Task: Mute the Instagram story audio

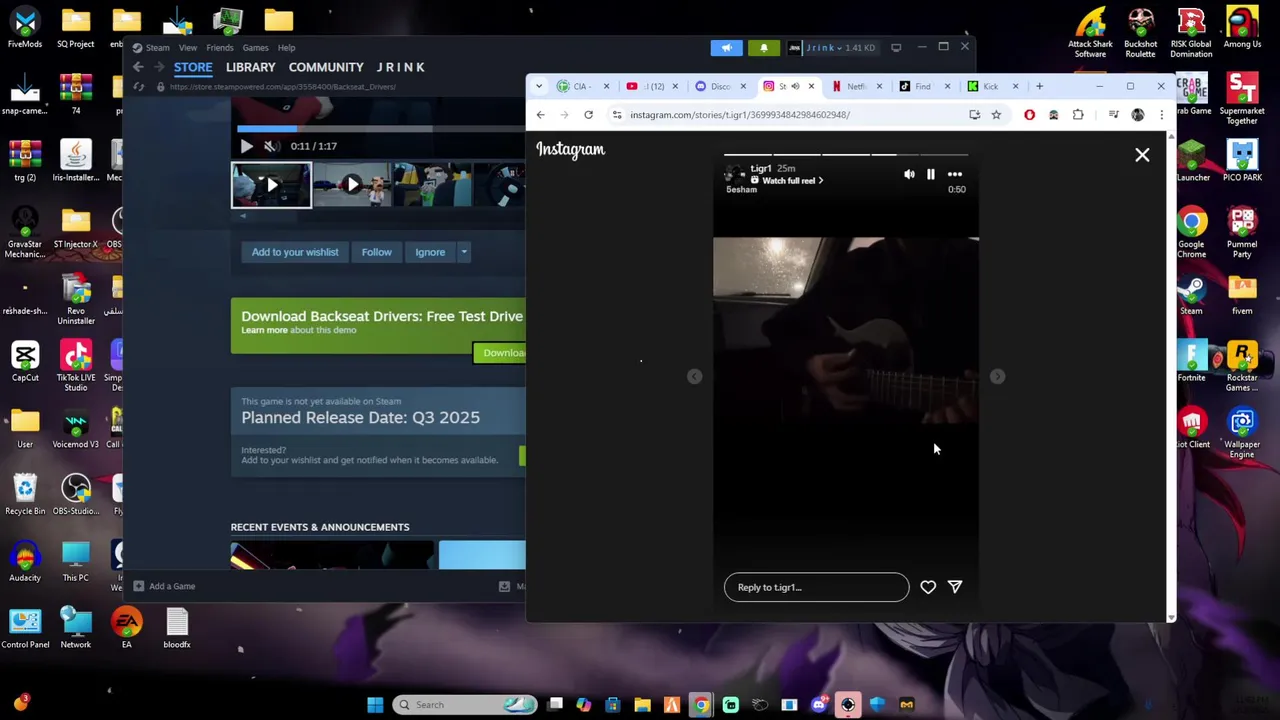Action: coord(909,174)
